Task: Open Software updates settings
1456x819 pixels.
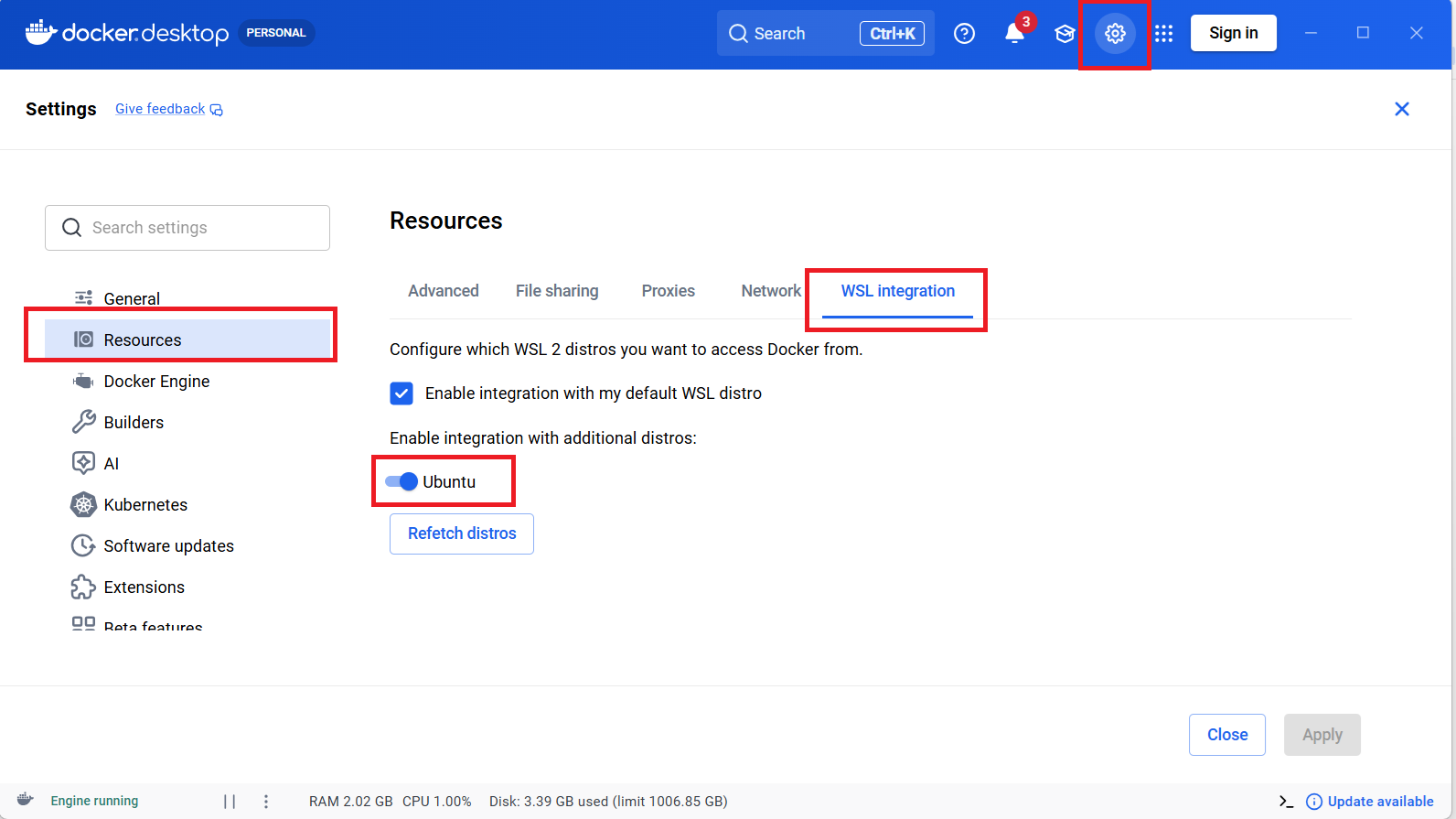Action: click(x=187, y=545)
